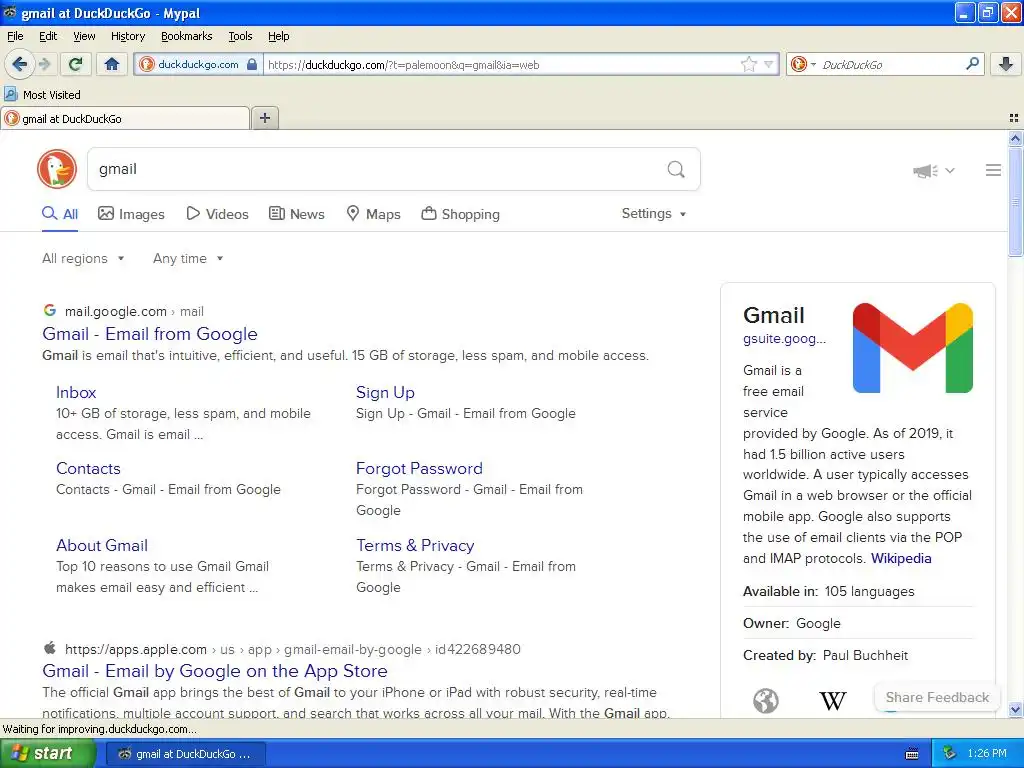
Task: Switch to the Maps results tab
Action: point(373,214)
